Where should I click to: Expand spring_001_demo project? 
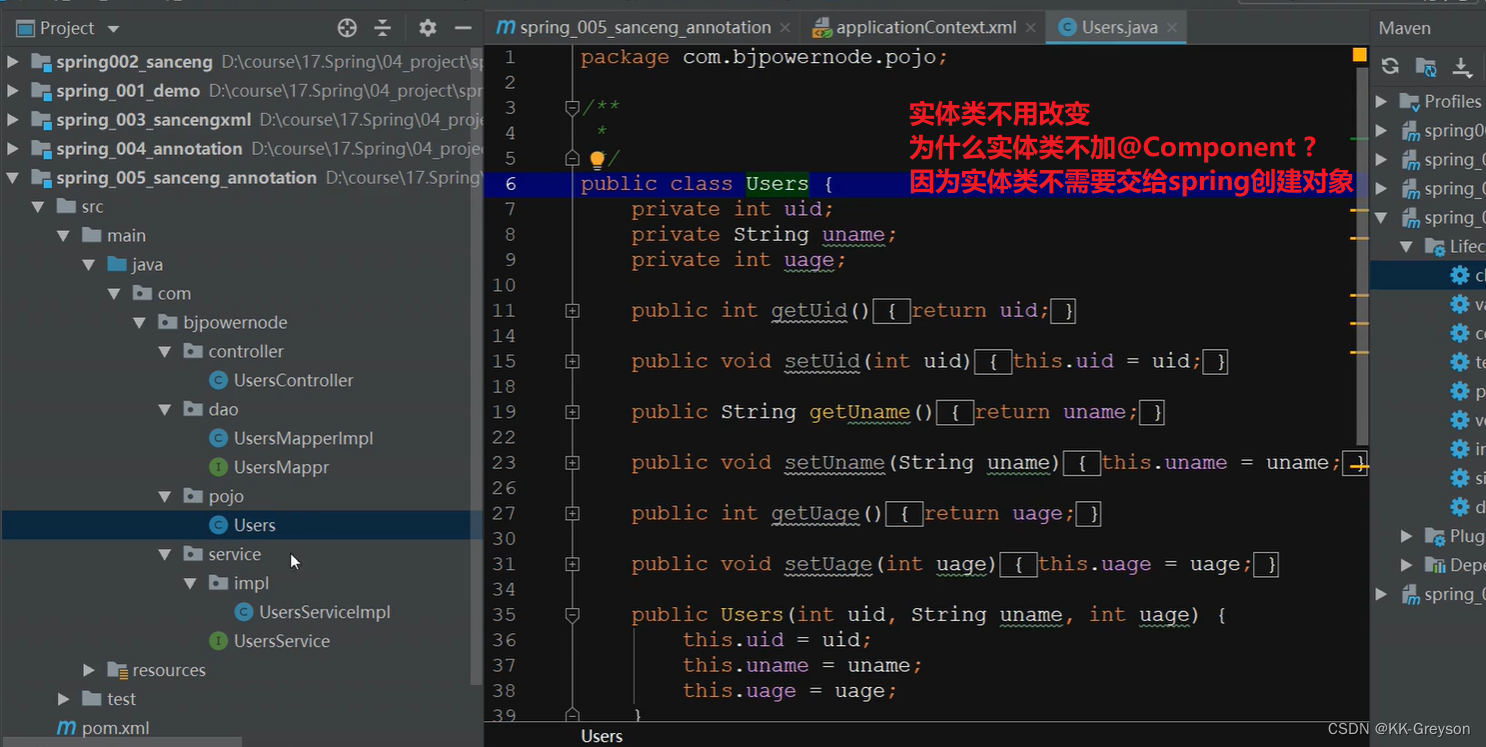[x=13, y=91]
